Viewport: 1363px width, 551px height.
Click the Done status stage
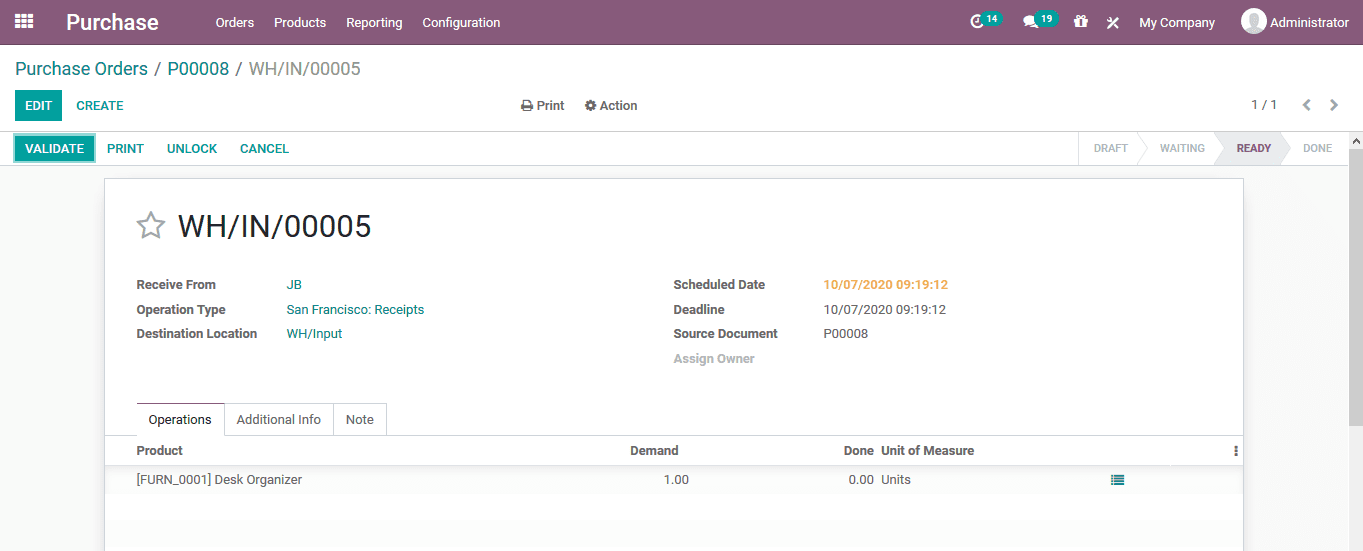click(1317, 148)
